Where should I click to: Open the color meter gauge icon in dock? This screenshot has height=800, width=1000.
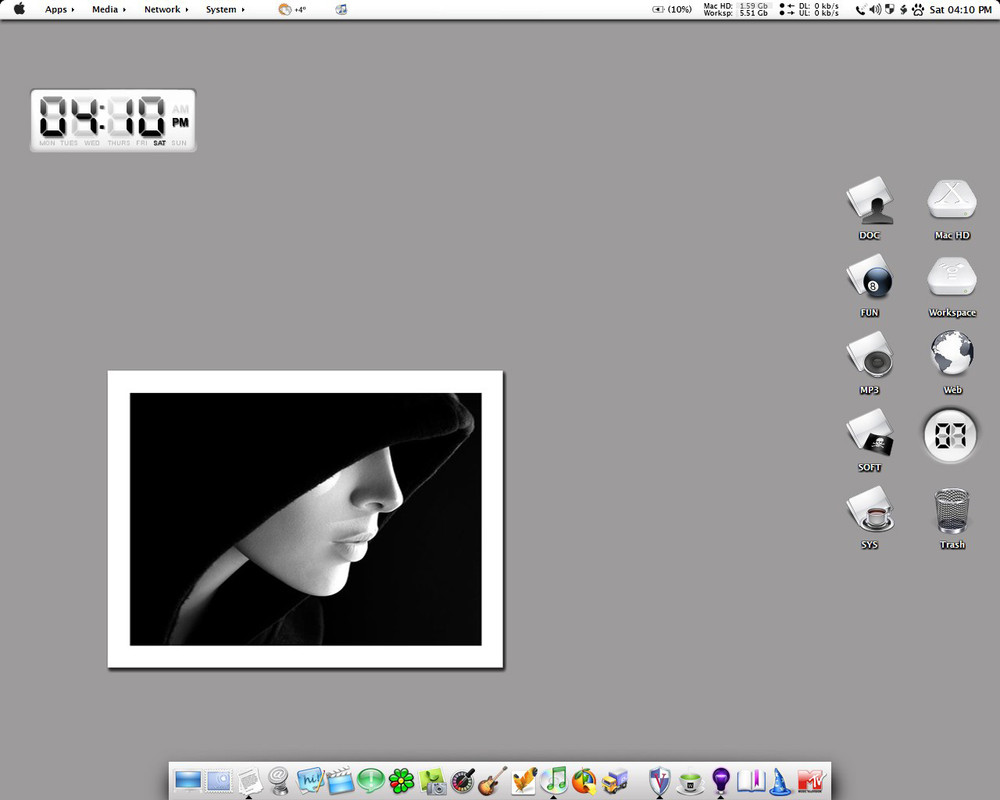(x=463, y=781)
